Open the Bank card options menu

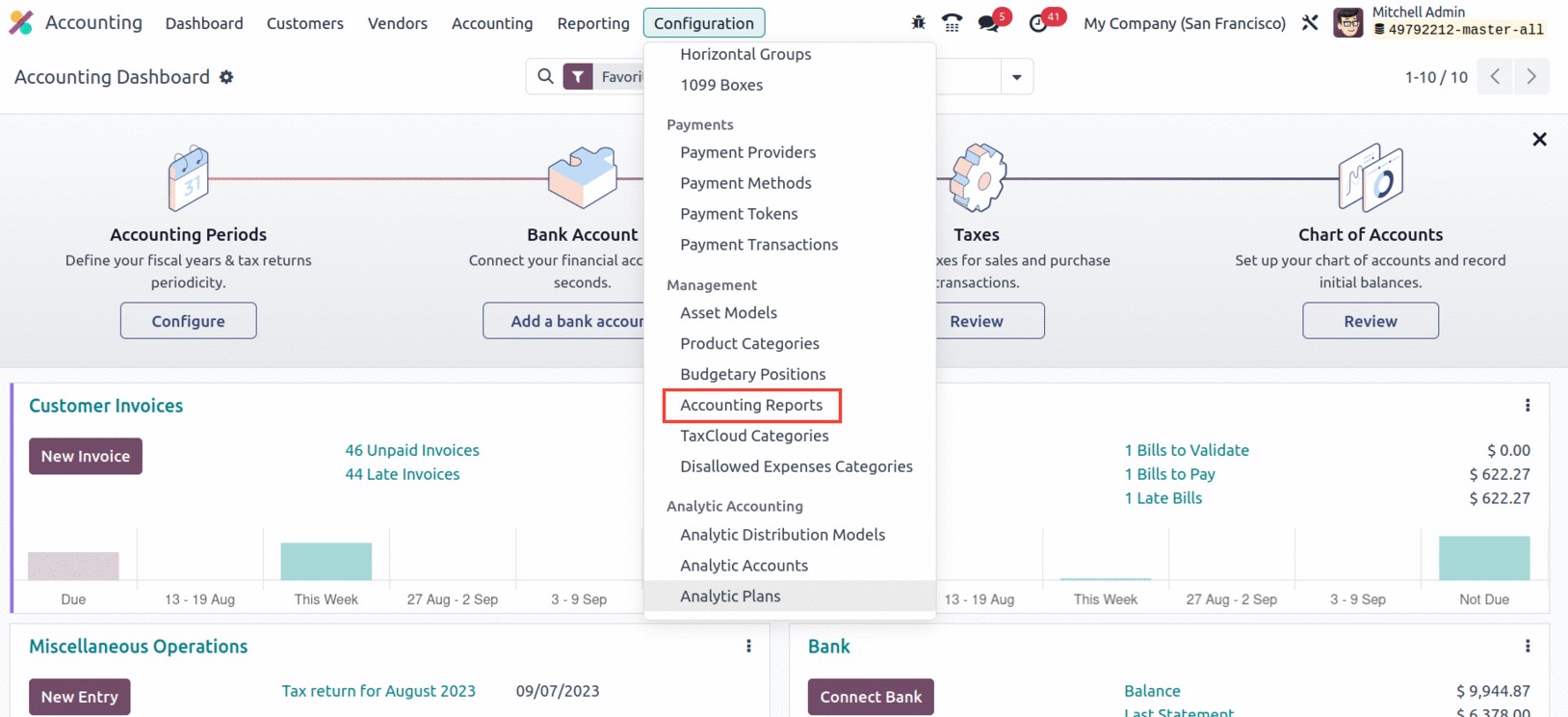click(x=1528, y=647)
